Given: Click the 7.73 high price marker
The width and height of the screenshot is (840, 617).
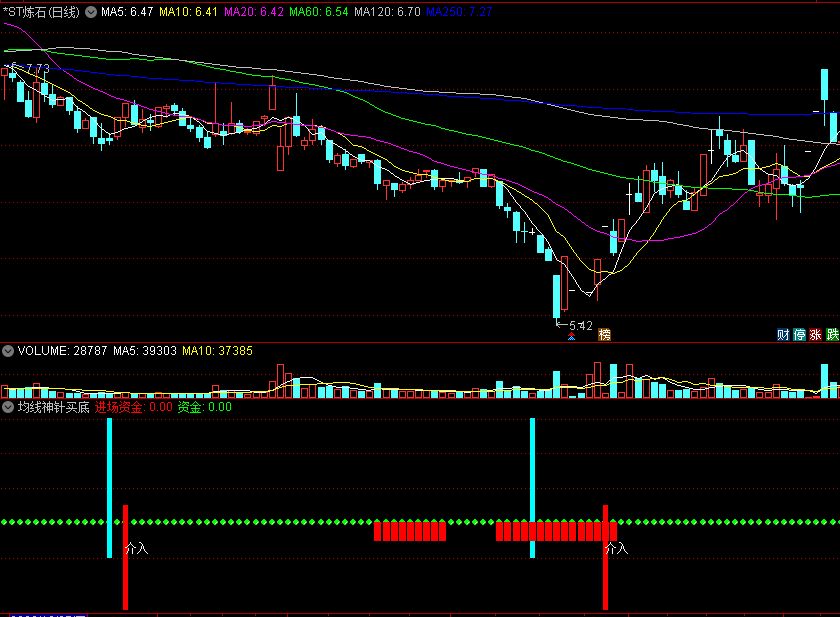Looking at the screenshot, I should point(38,69).
